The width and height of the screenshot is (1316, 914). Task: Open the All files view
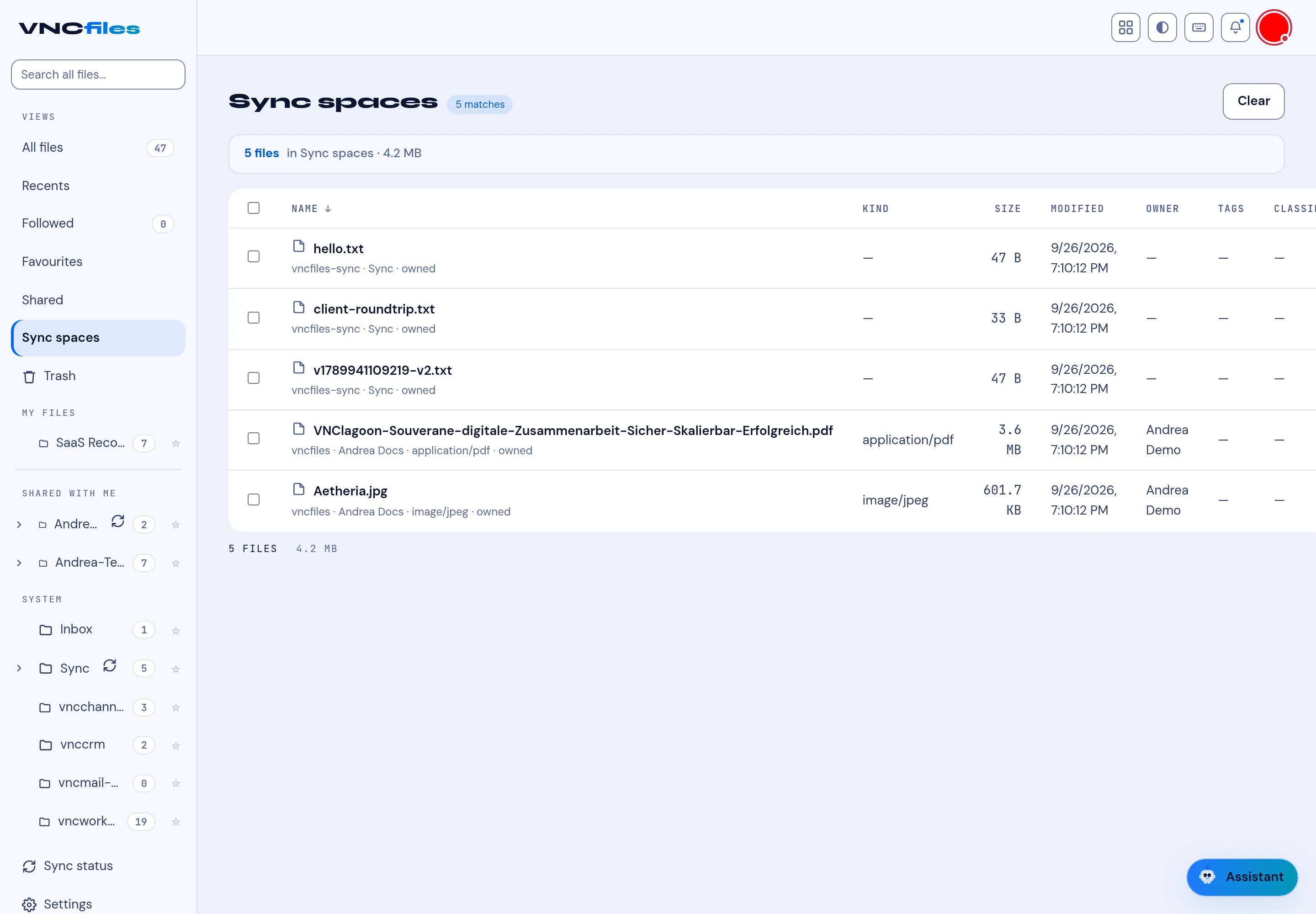(x=98, y=148)
